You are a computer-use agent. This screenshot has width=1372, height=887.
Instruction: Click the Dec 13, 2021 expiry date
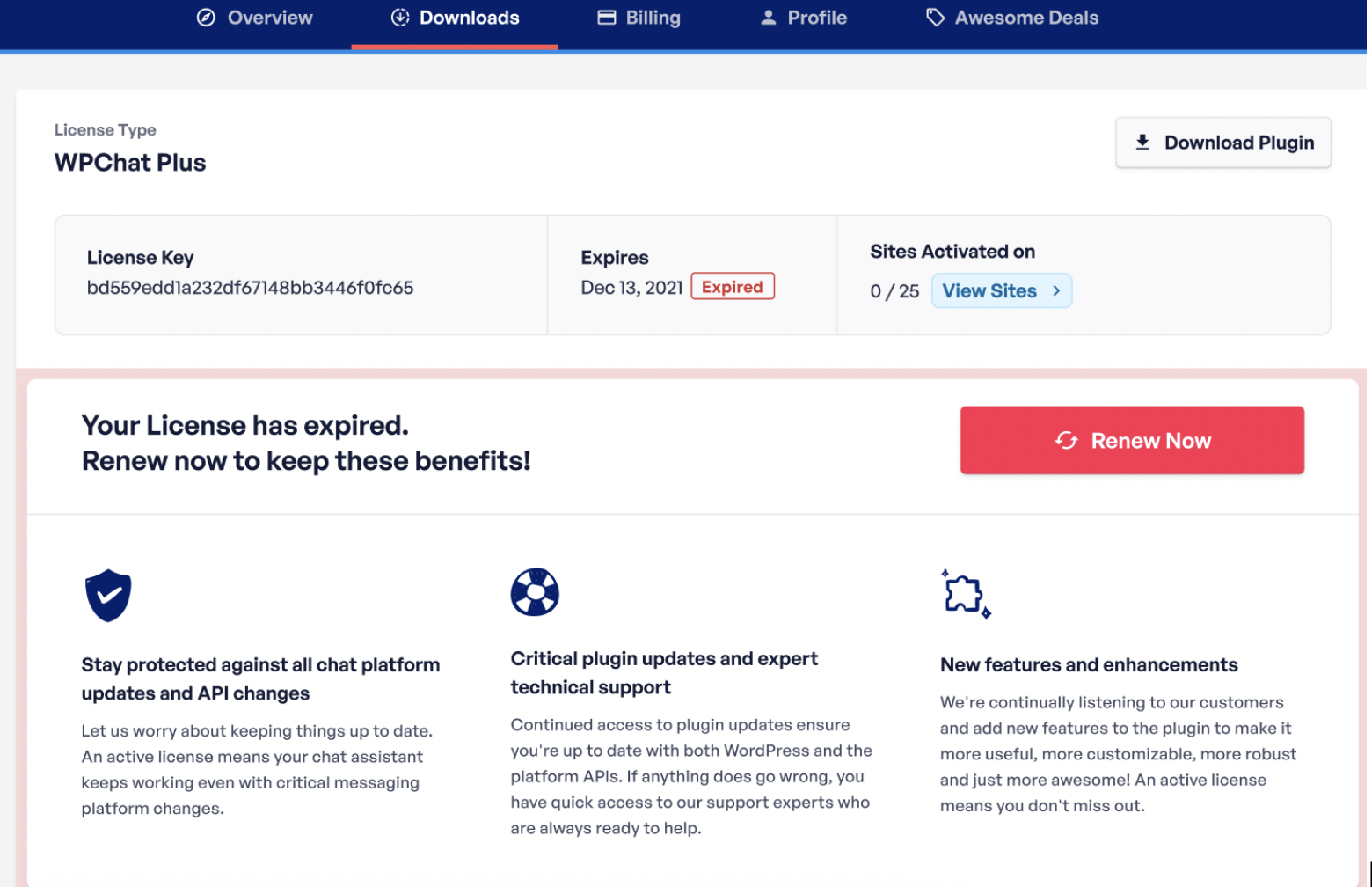coord(631,288)
